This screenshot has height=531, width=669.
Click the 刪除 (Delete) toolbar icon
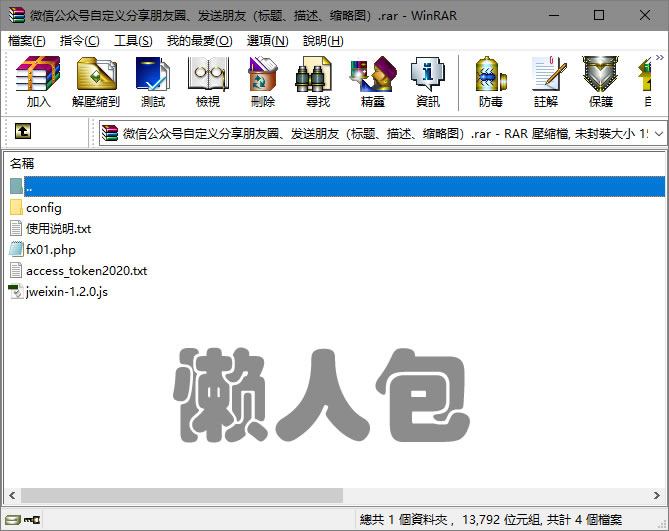pyautogui.click(x=263, y=82)
